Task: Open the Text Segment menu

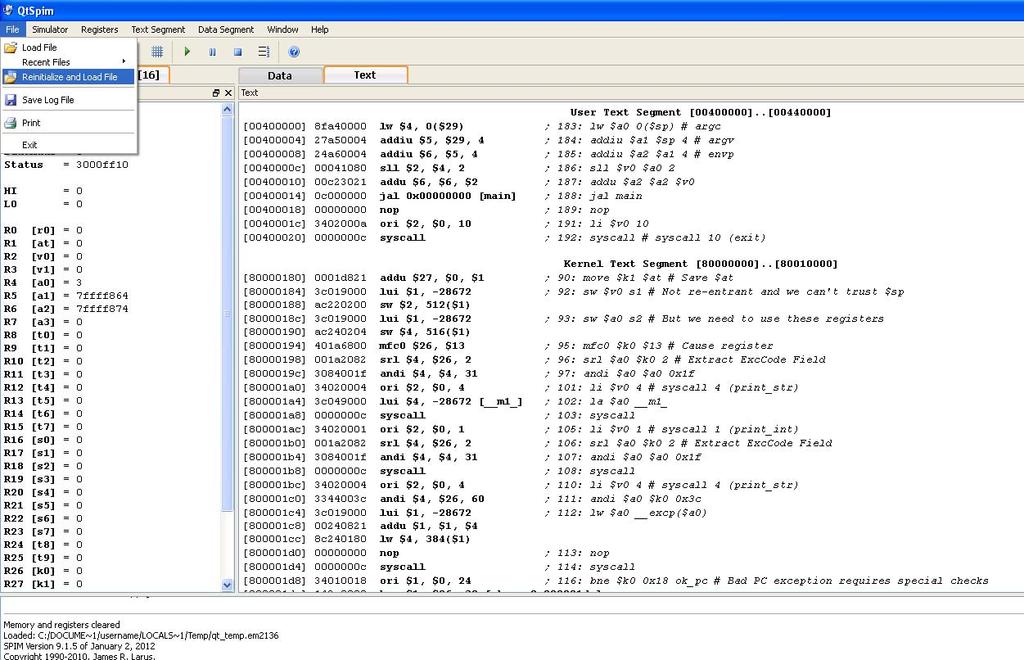Action: pyautogui.click(x=158, y=29)
